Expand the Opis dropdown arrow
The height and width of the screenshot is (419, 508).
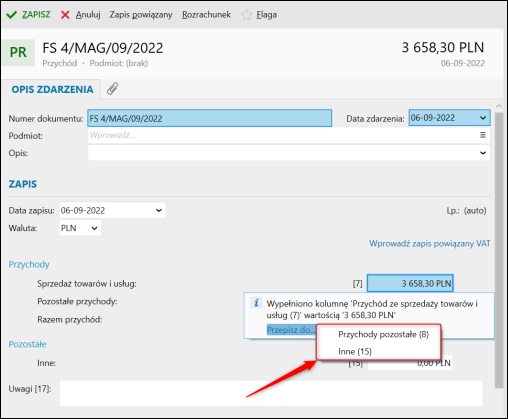483,153
